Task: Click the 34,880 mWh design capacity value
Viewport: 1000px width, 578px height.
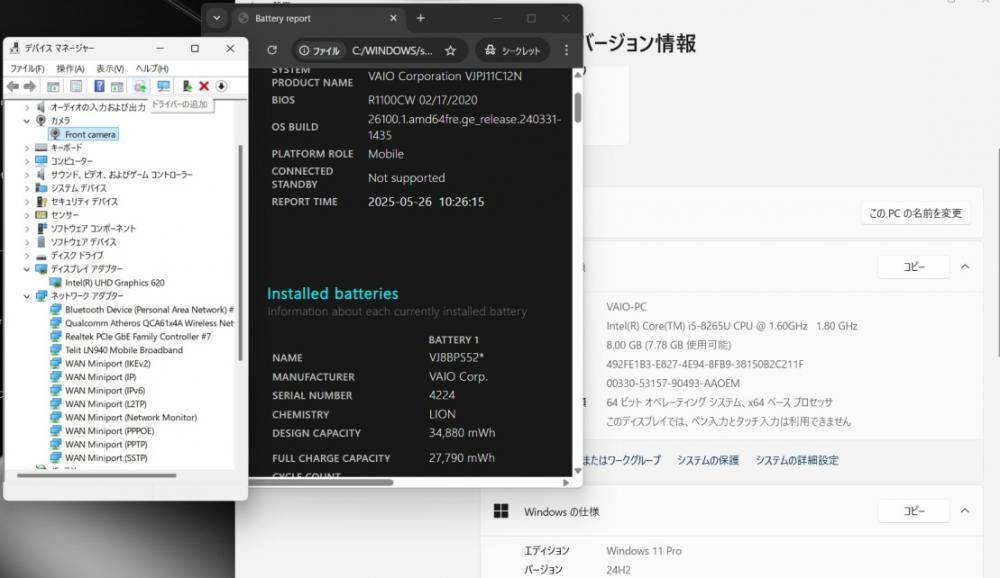Action: tap(462, 433)
